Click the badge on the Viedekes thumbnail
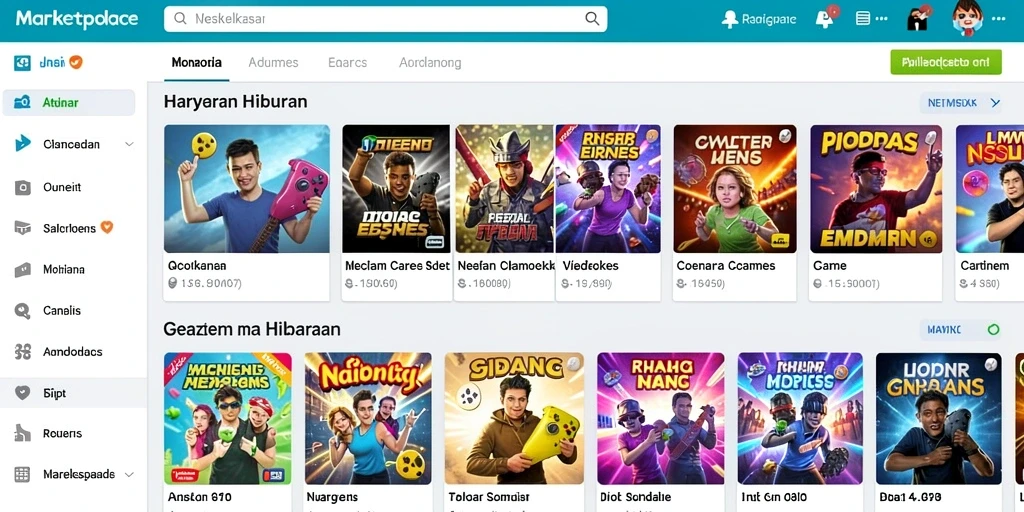The height and width of the screenshot is (512, 1024). (x=650, y=136)
